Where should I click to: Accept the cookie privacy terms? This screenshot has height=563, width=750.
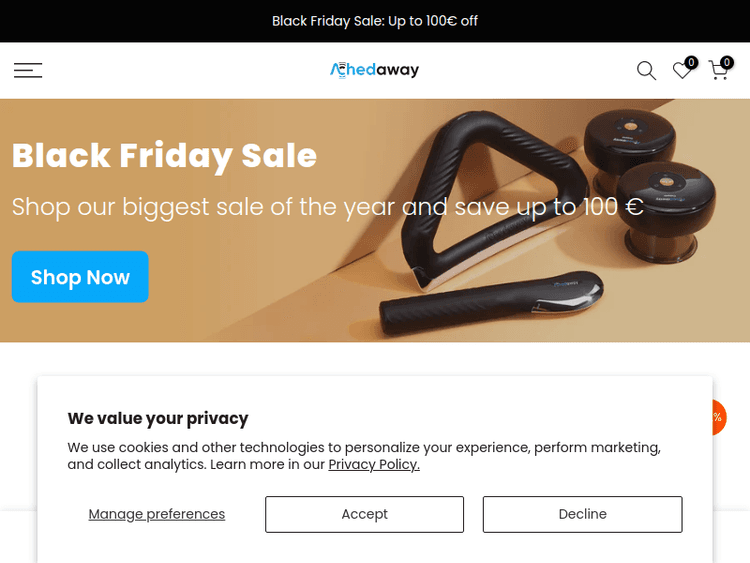coord(364,514)
